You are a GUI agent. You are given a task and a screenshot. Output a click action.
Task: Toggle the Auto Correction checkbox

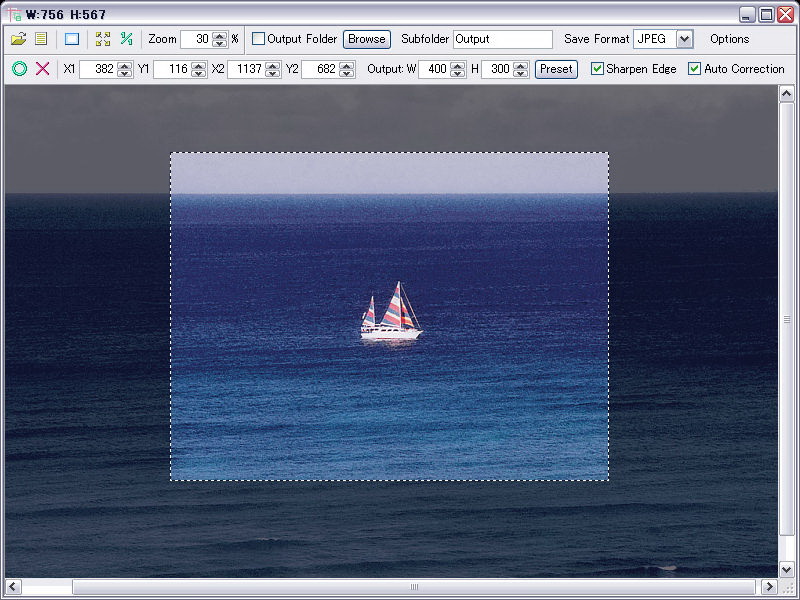coord(695,69)
